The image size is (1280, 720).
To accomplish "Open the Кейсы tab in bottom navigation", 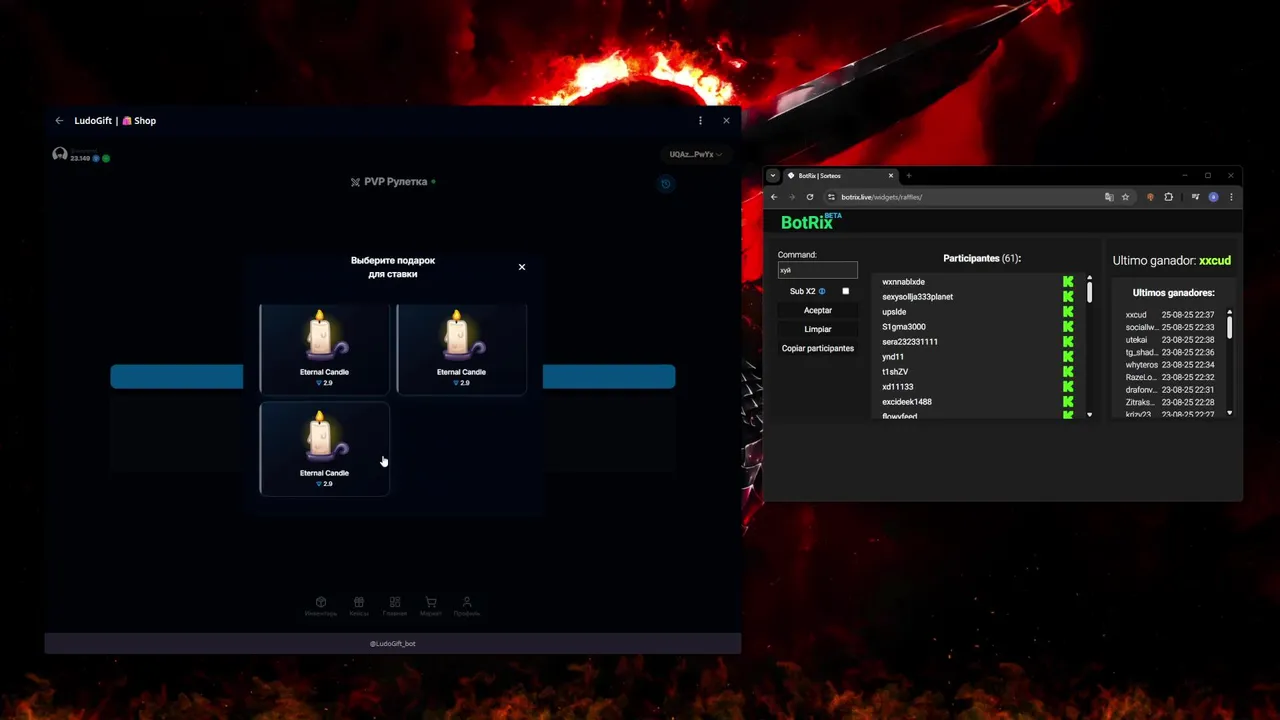I will (359, 607).
